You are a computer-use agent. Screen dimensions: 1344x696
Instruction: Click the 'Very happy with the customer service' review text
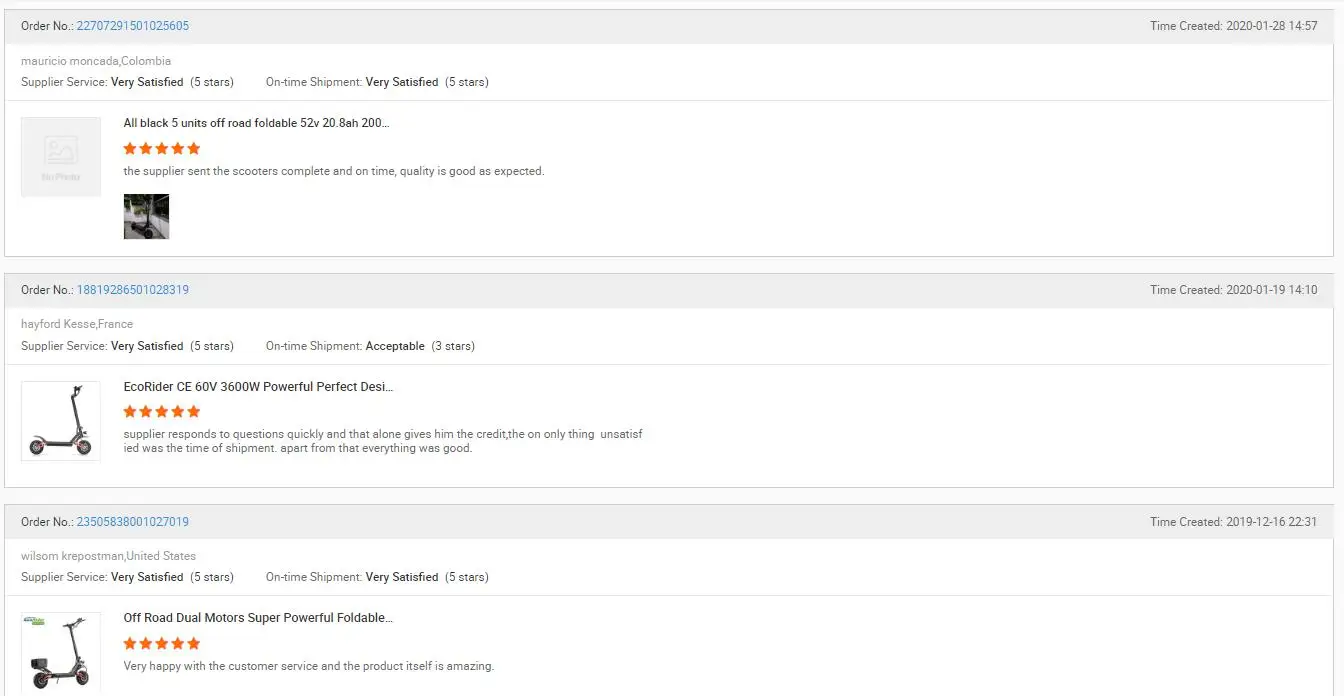click(309, 666)
